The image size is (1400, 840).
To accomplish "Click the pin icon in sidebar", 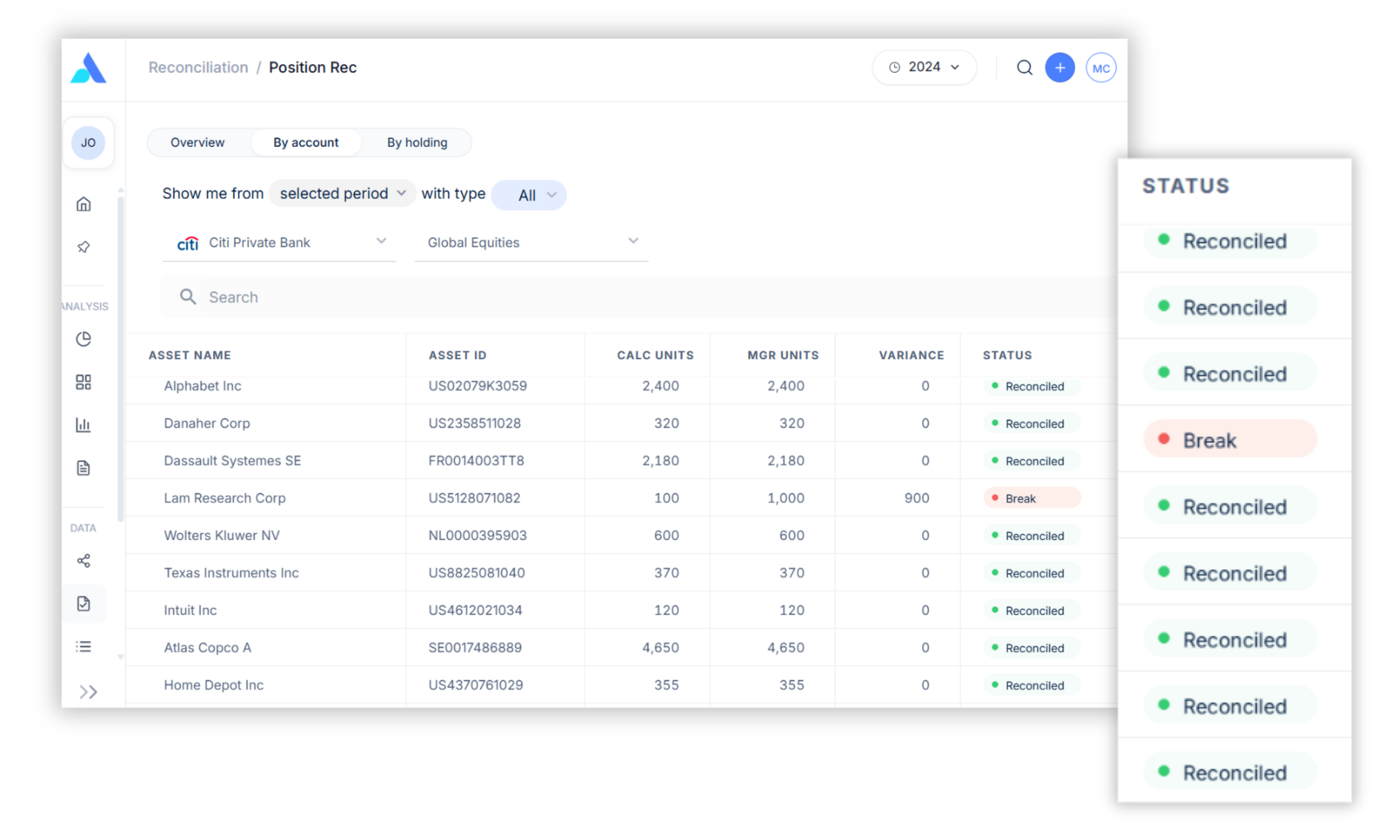I will pyautogui.click(x=83, y=247).
